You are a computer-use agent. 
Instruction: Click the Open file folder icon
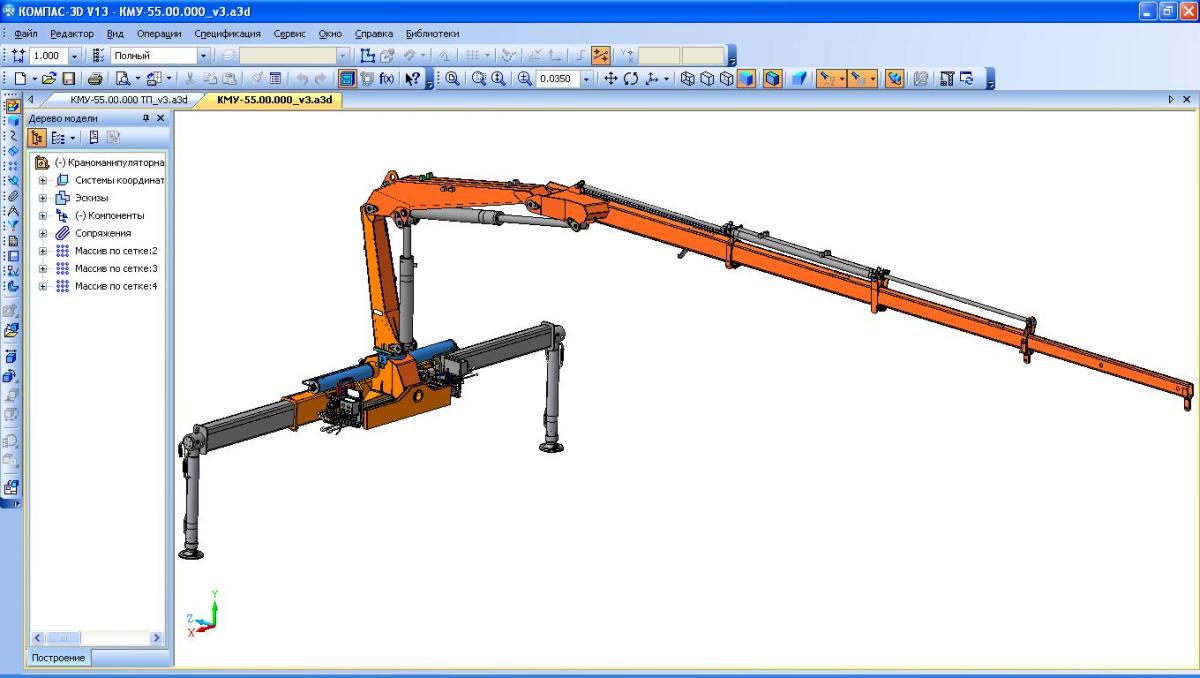[49, 78]
